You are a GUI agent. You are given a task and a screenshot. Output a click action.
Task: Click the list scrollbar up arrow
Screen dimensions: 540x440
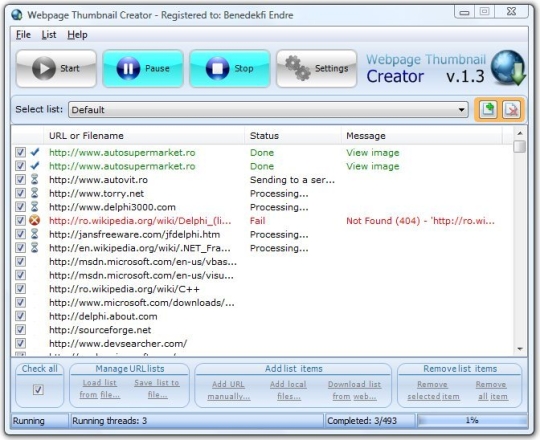coord(520,133)
